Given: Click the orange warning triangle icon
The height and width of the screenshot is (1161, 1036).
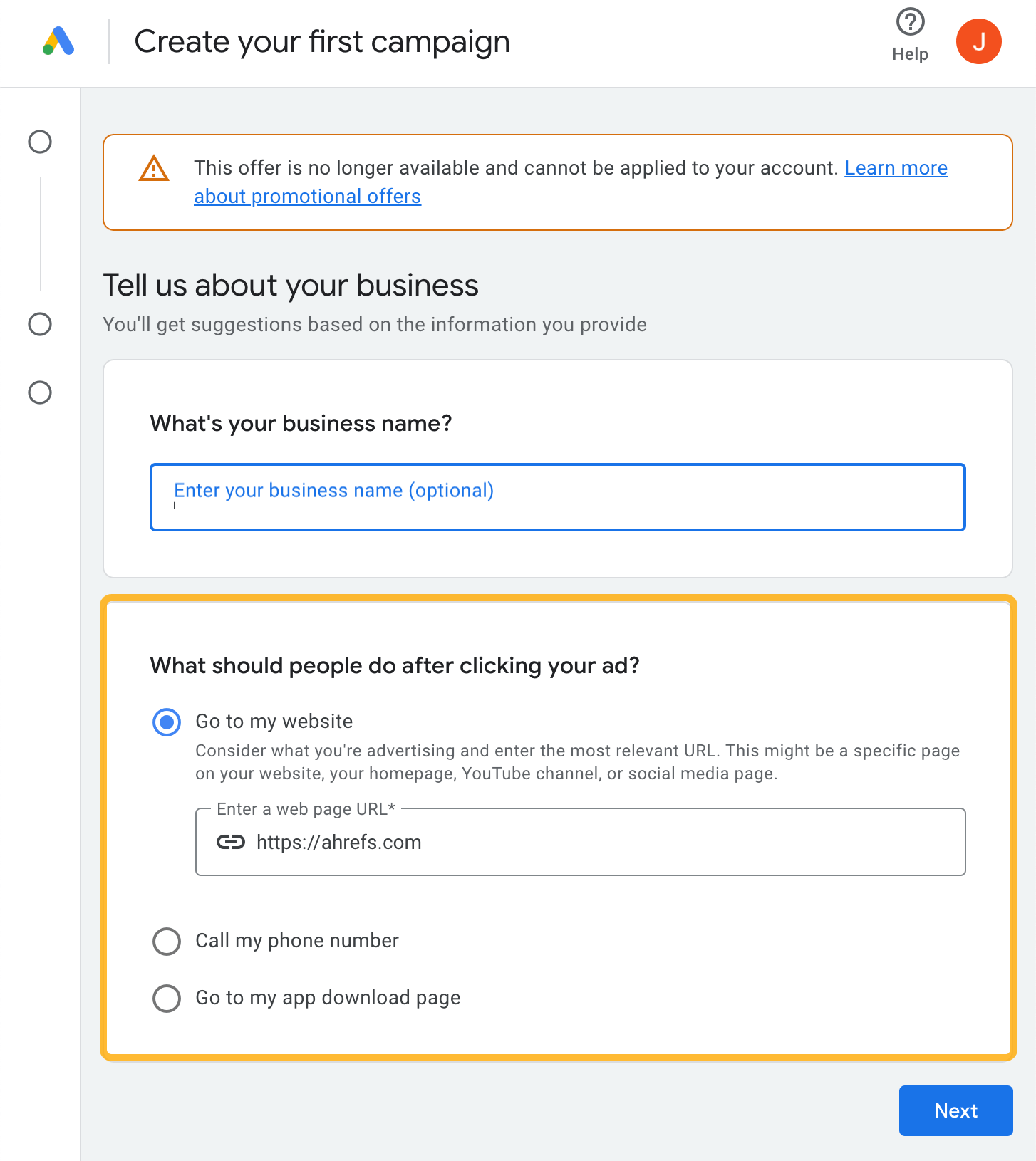Looking at the screenshot, I should 154,169.
